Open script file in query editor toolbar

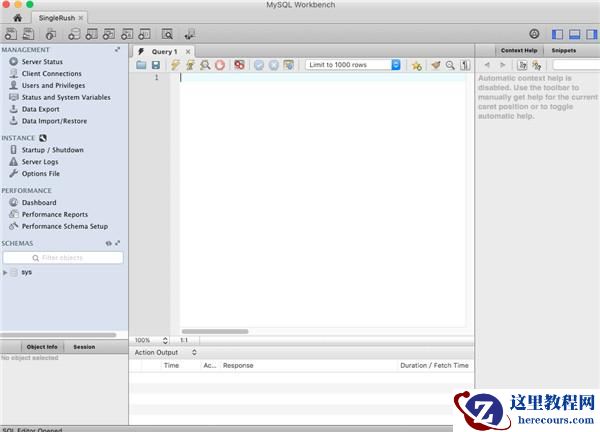(x=141, y=65)
